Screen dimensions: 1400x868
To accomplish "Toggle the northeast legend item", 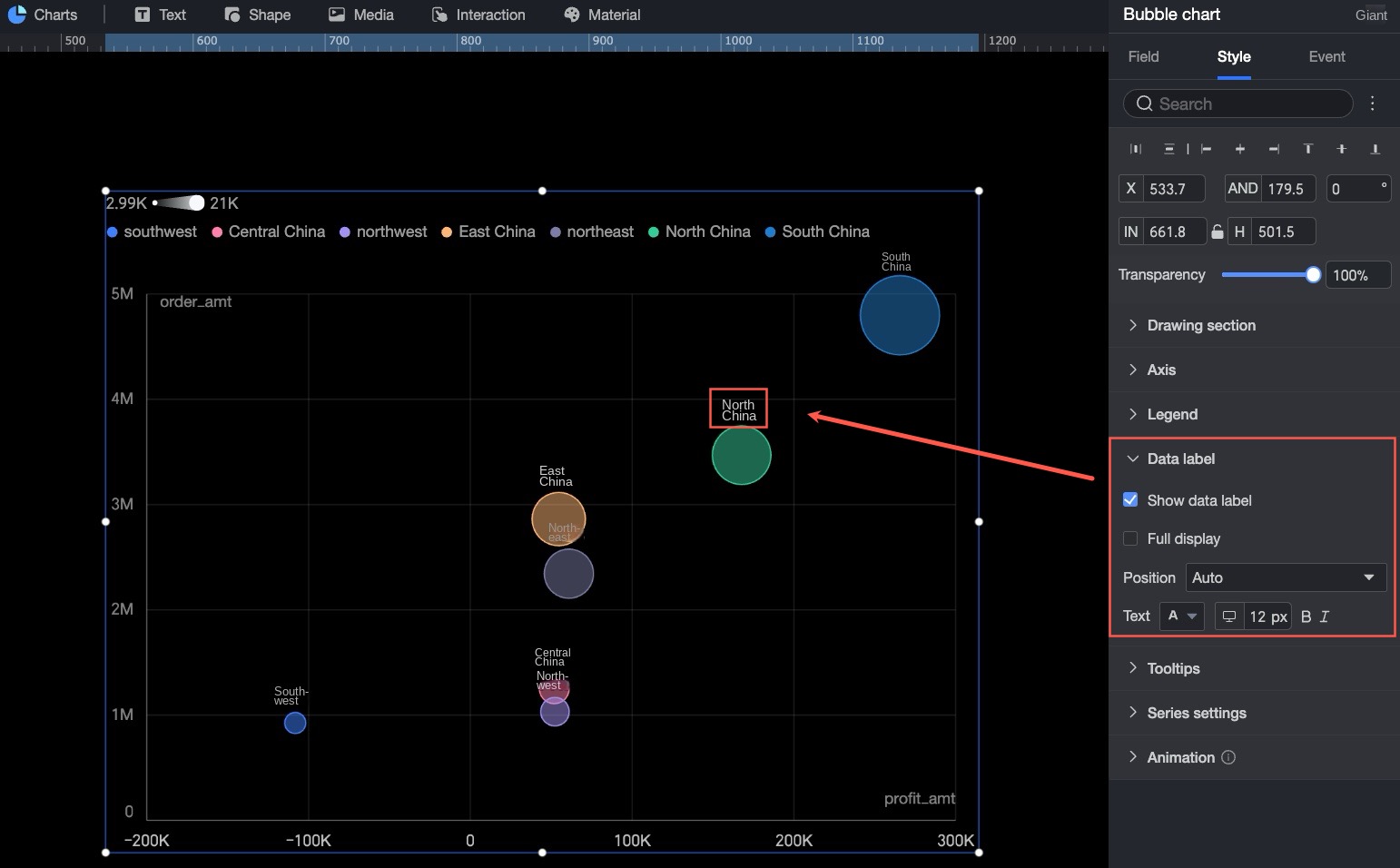I will 592,232.
